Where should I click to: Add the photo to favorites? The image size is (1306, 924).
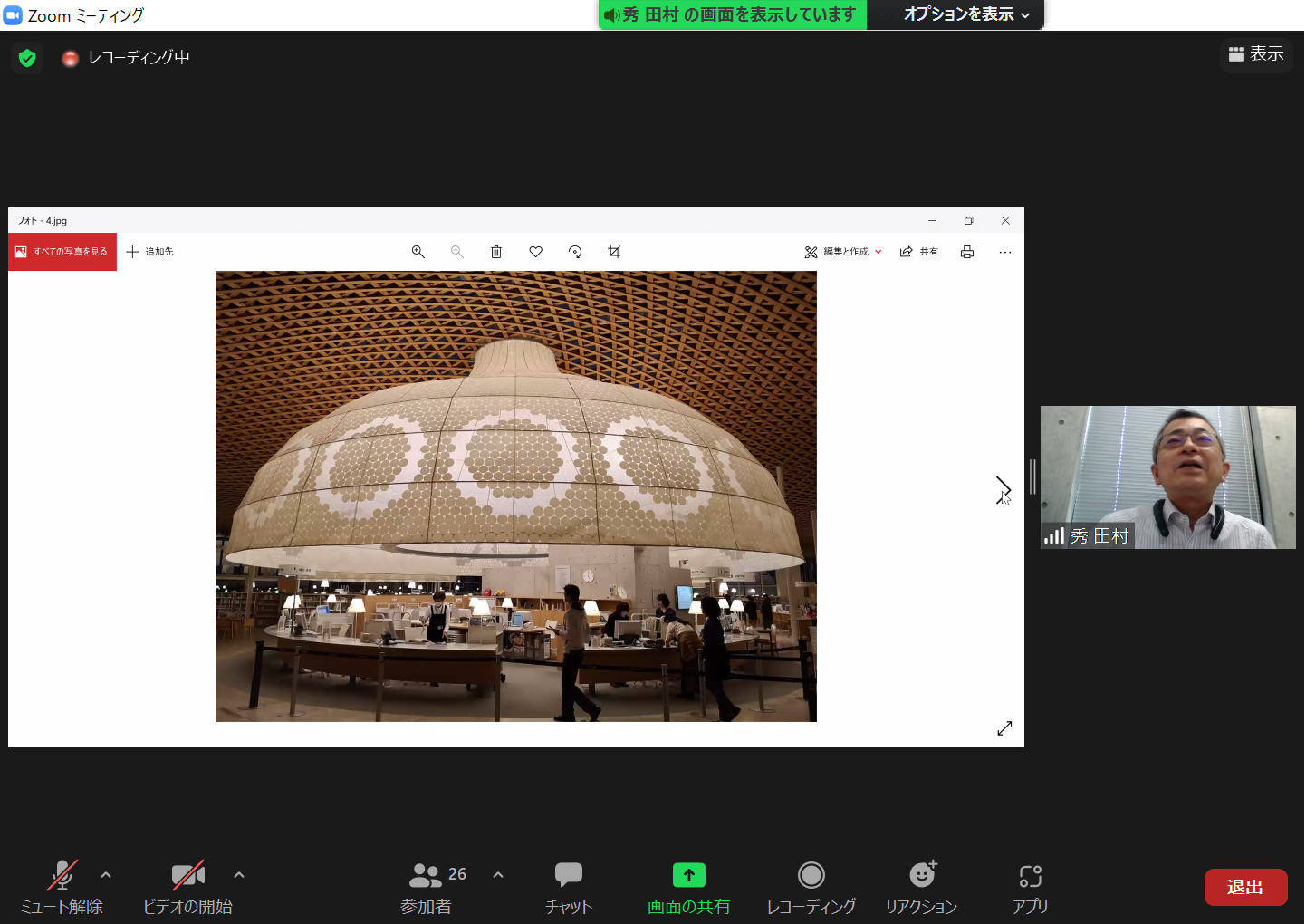(536, 252)
